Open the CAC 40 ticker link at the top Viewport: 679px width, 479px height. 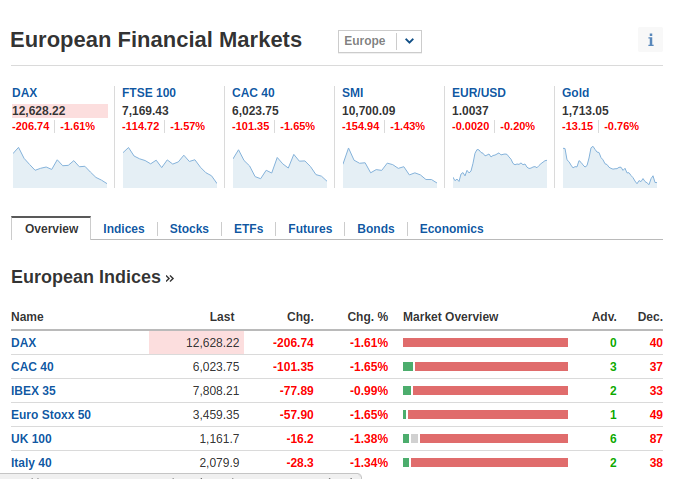coord(253,93)
